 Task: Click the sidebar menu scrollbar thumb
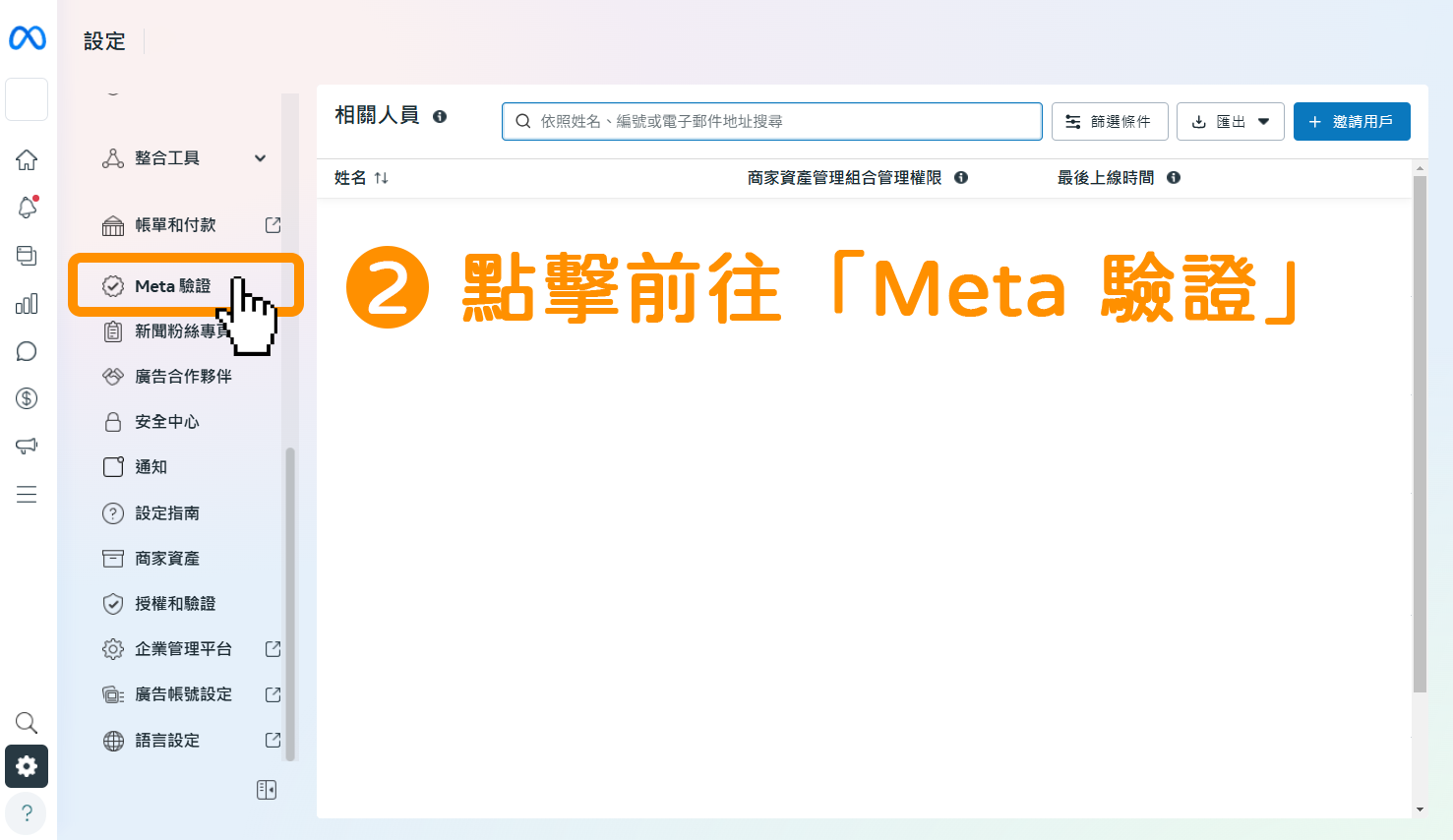point(290,604)
